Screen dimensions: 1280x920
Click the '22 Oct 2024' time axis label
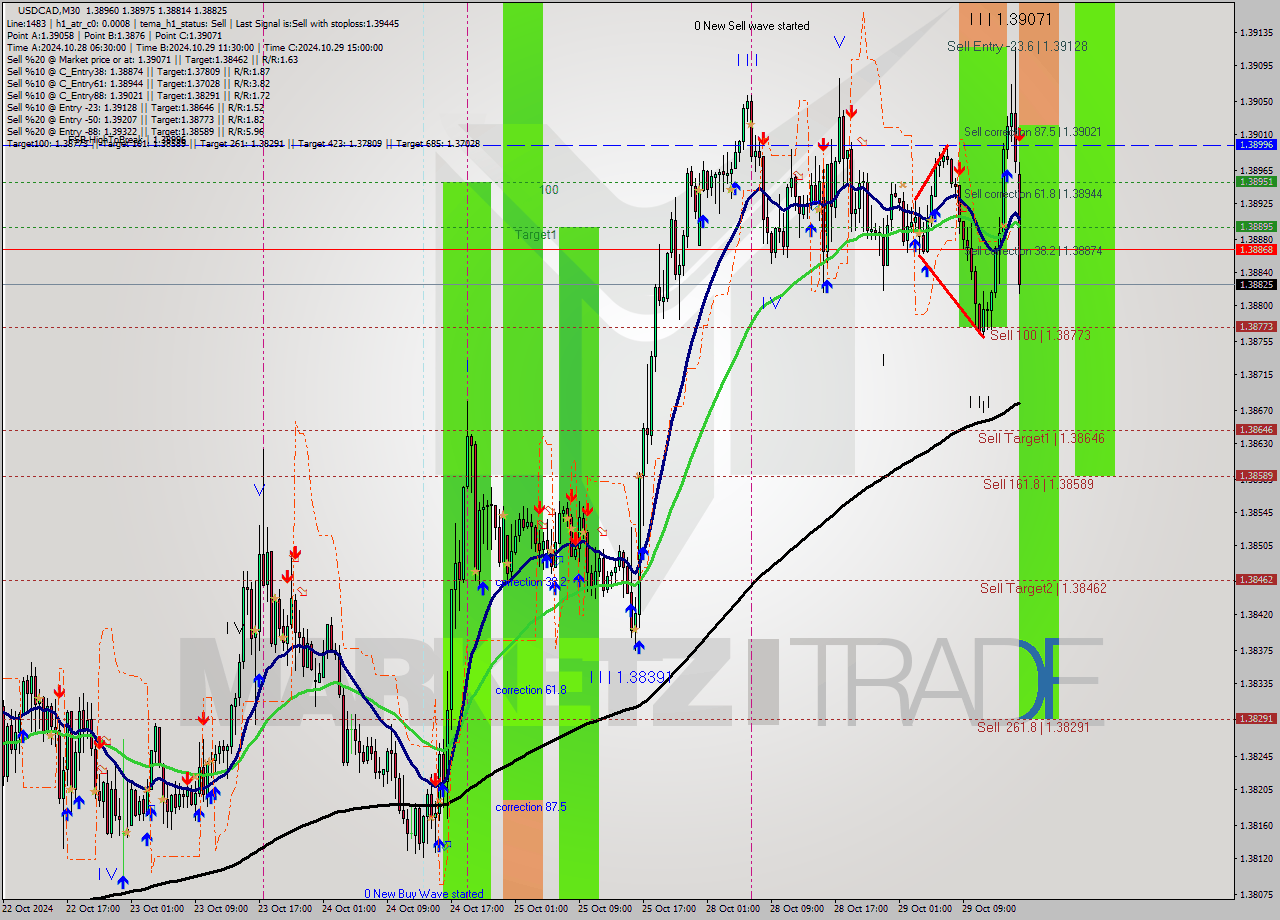28,909
